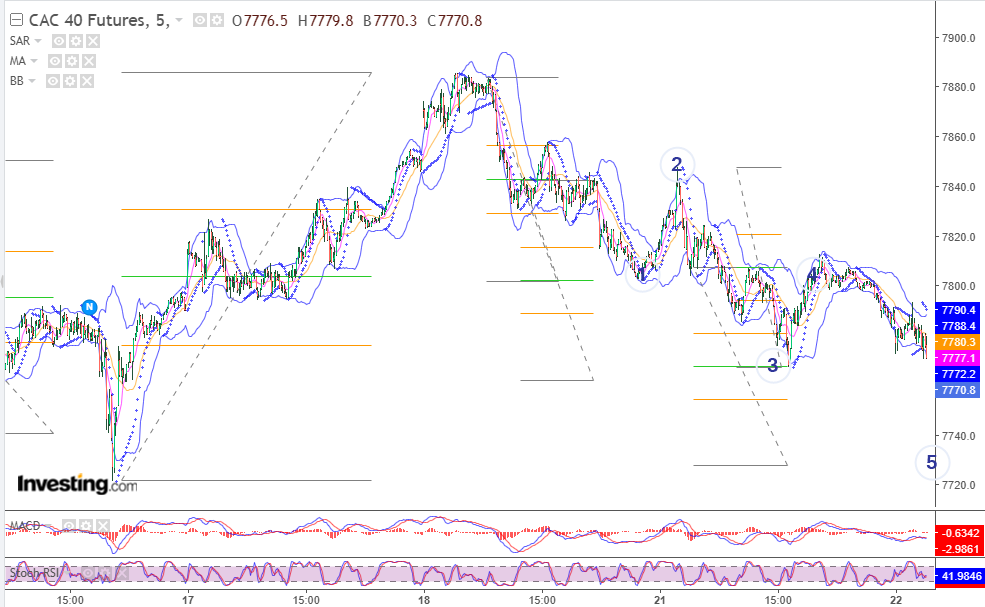Viewport: 985px width, 607px height.
Task: Click date label 21 on time axis
Action: pos(660,600)
